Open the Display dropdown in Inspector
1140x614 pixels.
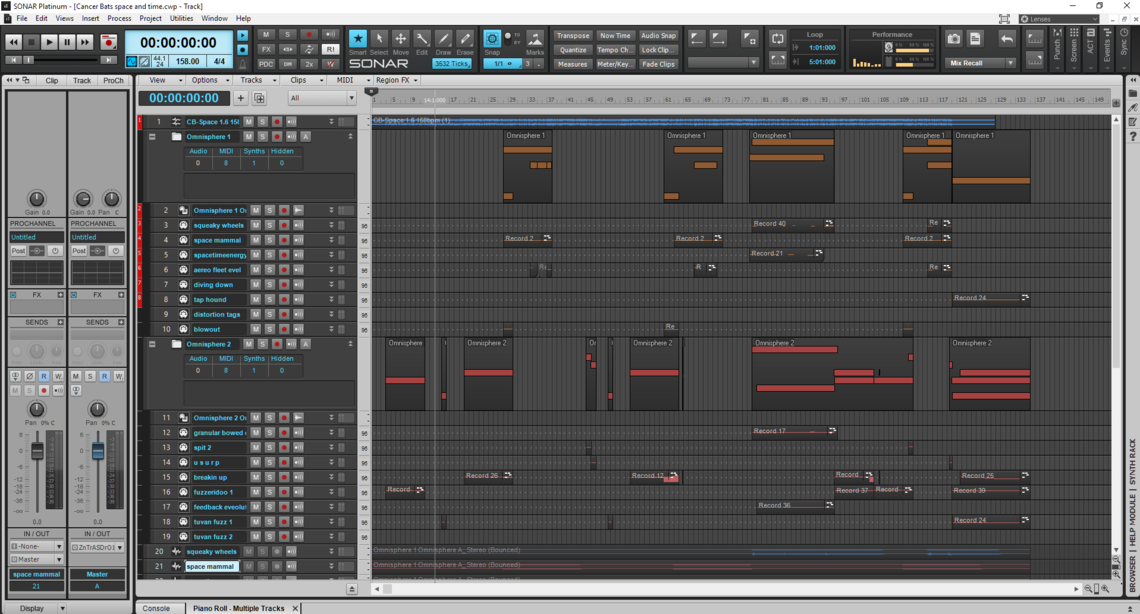(x=35, y=608)
